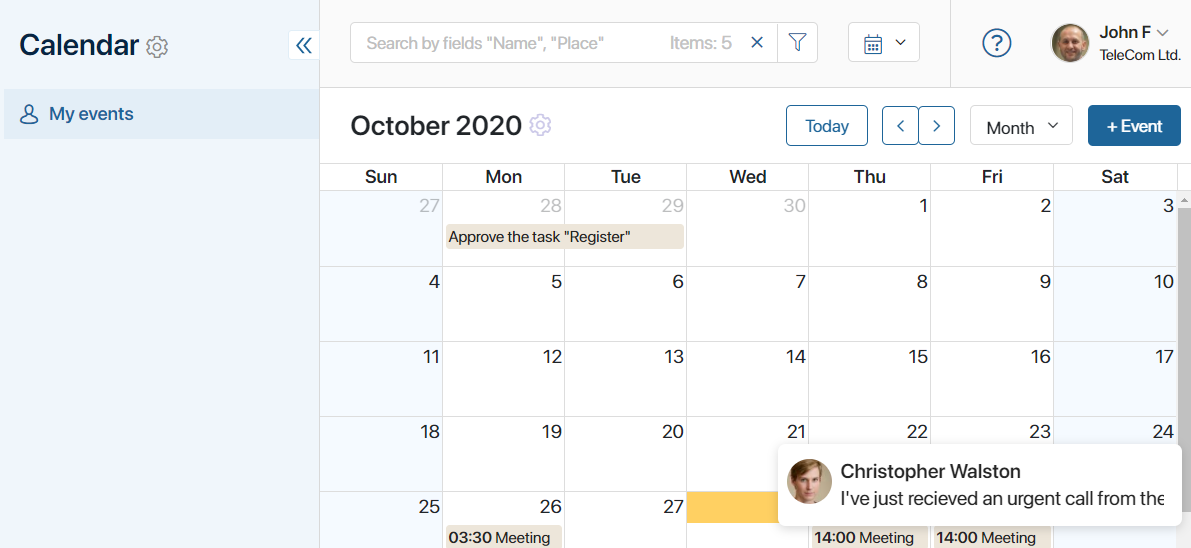
Task: Click the gear next to October 2020
Action: 540,125
